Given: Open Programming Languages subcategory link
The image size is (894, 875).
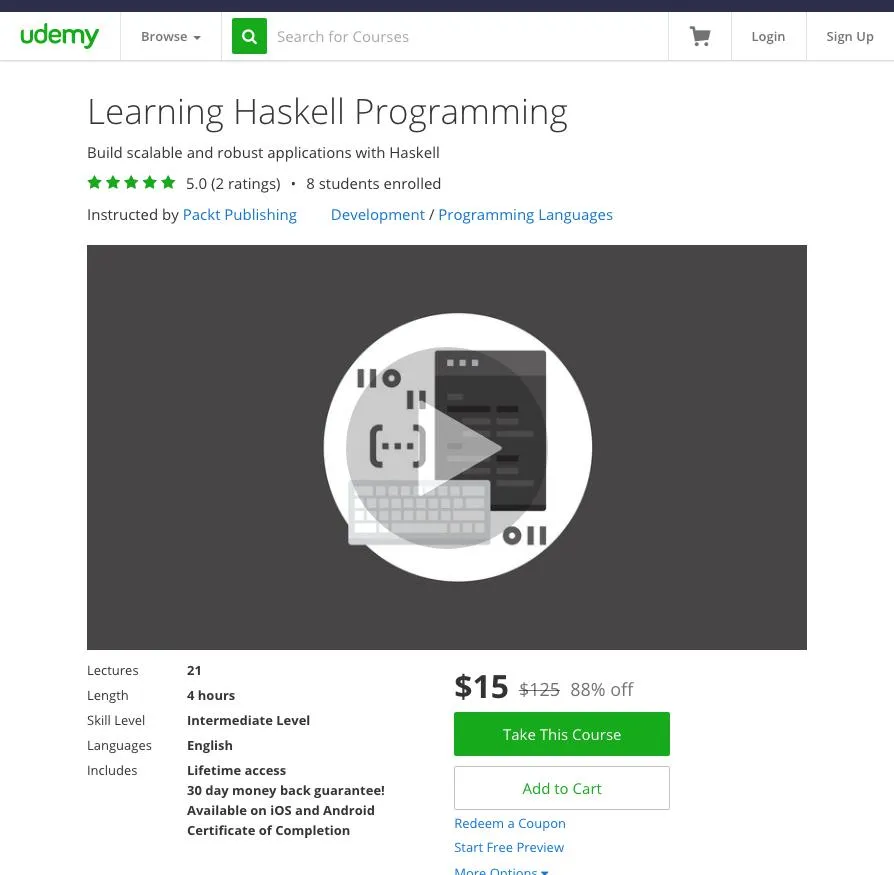Looking at the screenshot, I should (525, 215).
